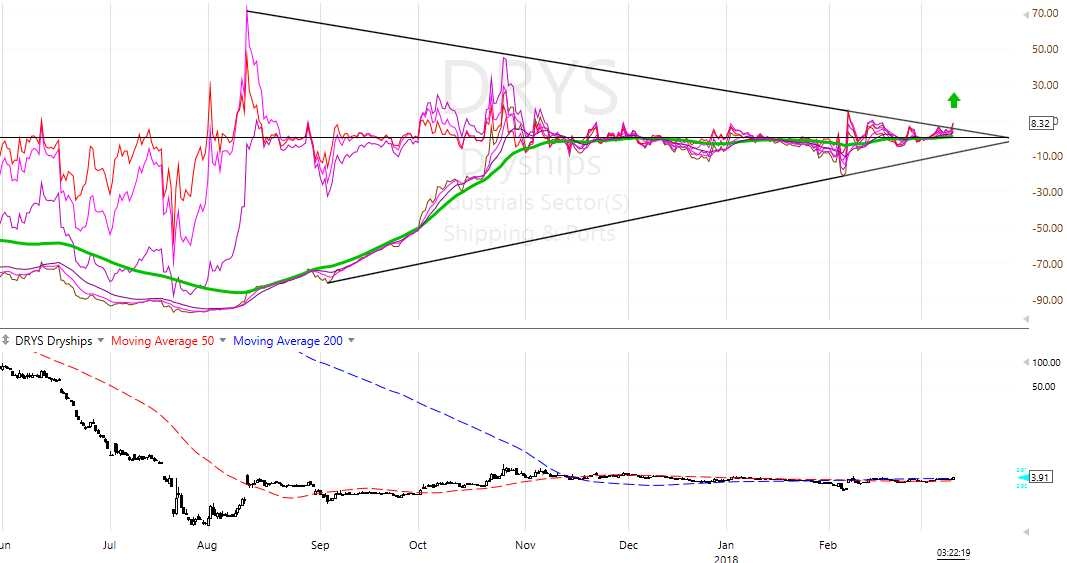1067x563 pixels.
Task: Click top scale arrow beside 70.00
Action: [x=1025, y=14]
